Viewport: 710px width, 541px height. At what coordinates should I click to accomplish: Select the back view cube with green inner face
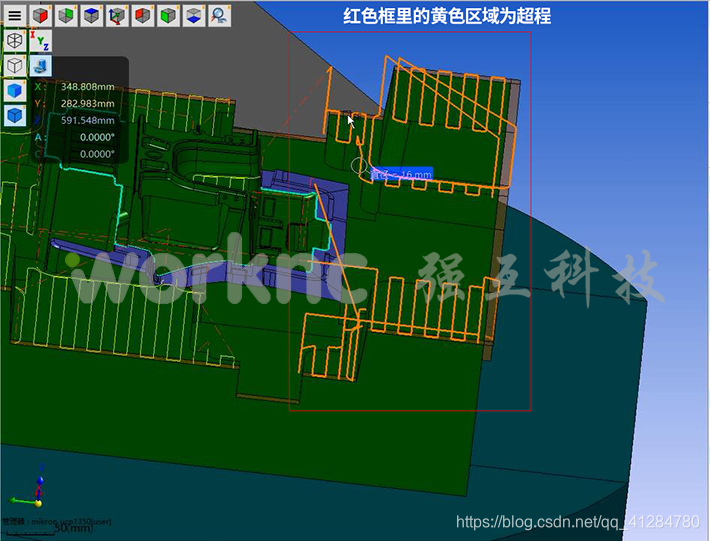pyautogui.click(x=66, y=15)
